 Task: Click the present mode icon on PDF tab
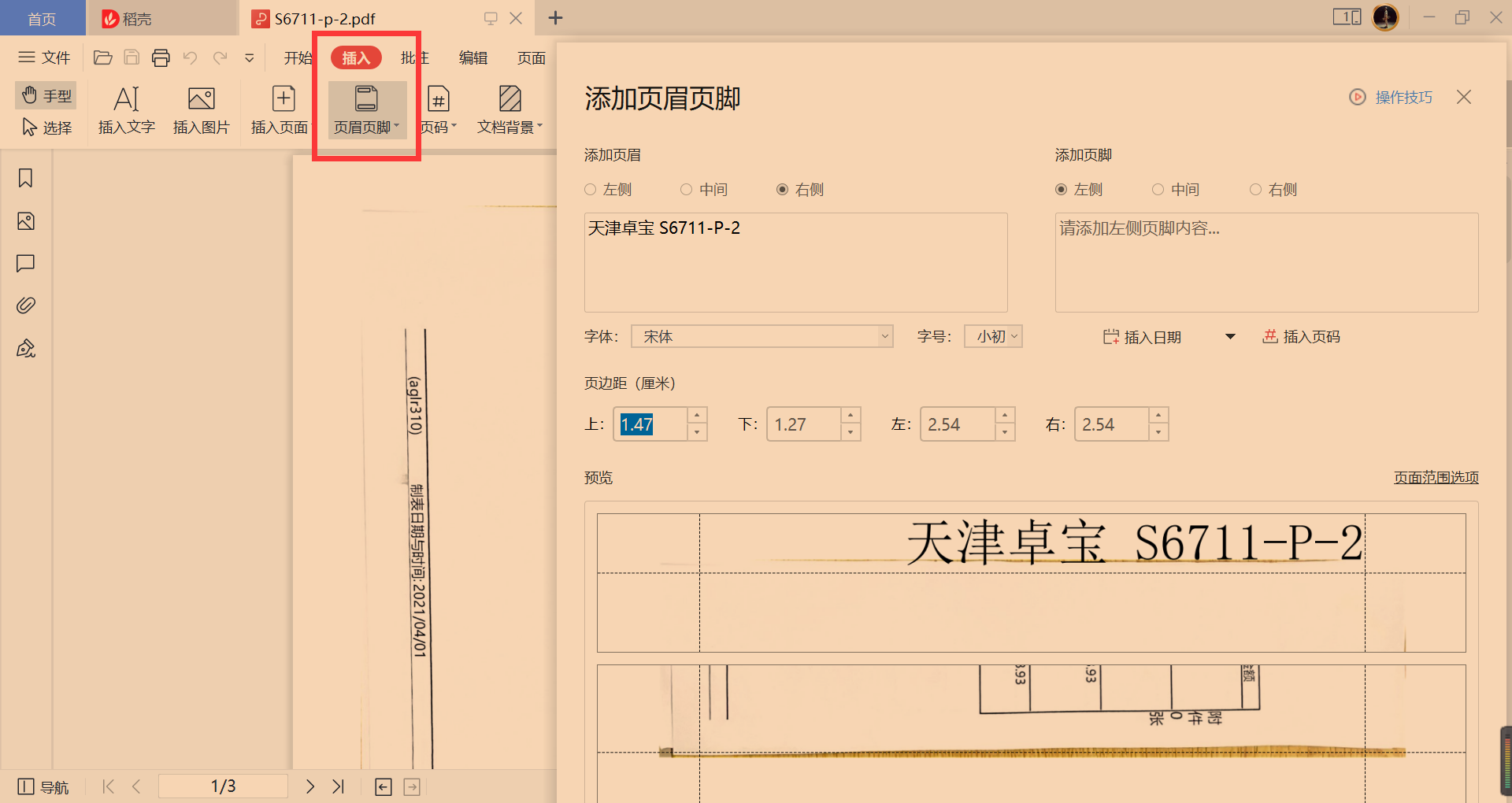point(491,18)
